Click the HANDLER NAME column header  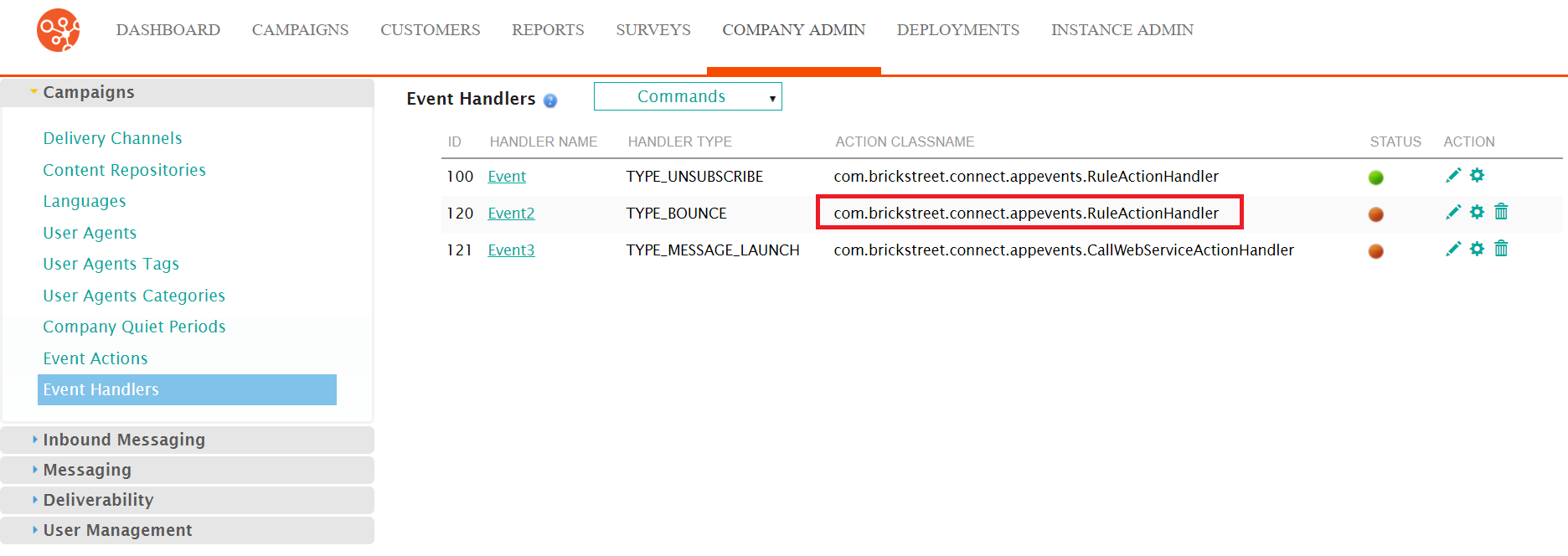(544, 142)
